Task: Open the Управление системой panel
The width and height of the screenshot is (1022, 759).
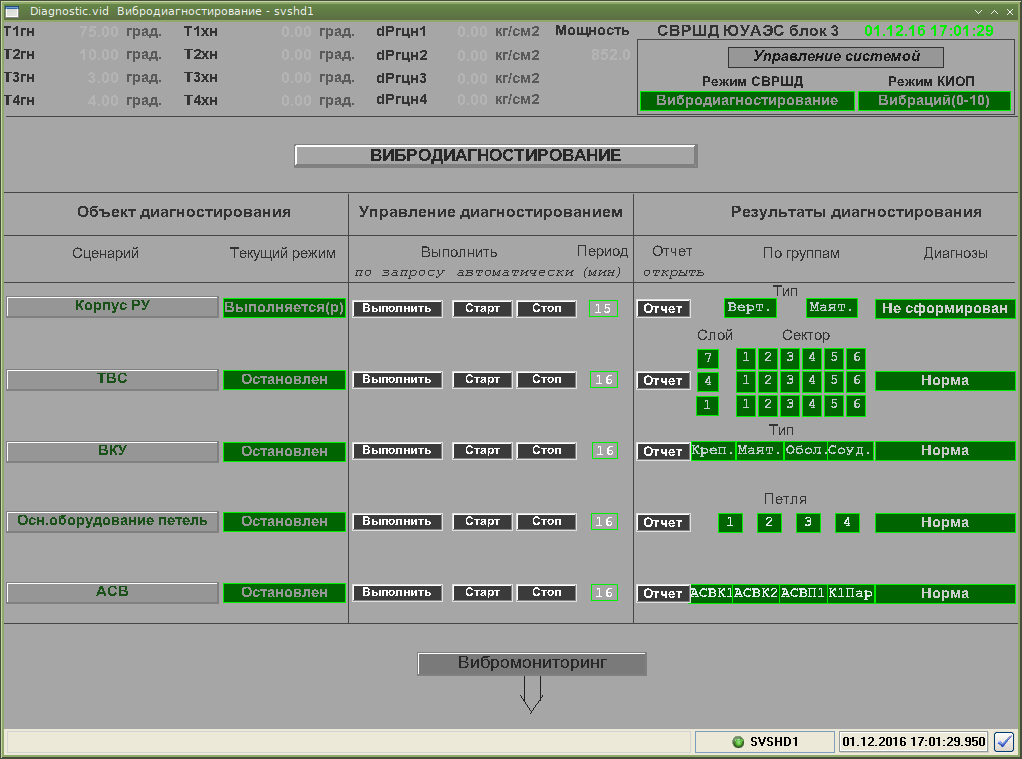Action: pos(835,58)
